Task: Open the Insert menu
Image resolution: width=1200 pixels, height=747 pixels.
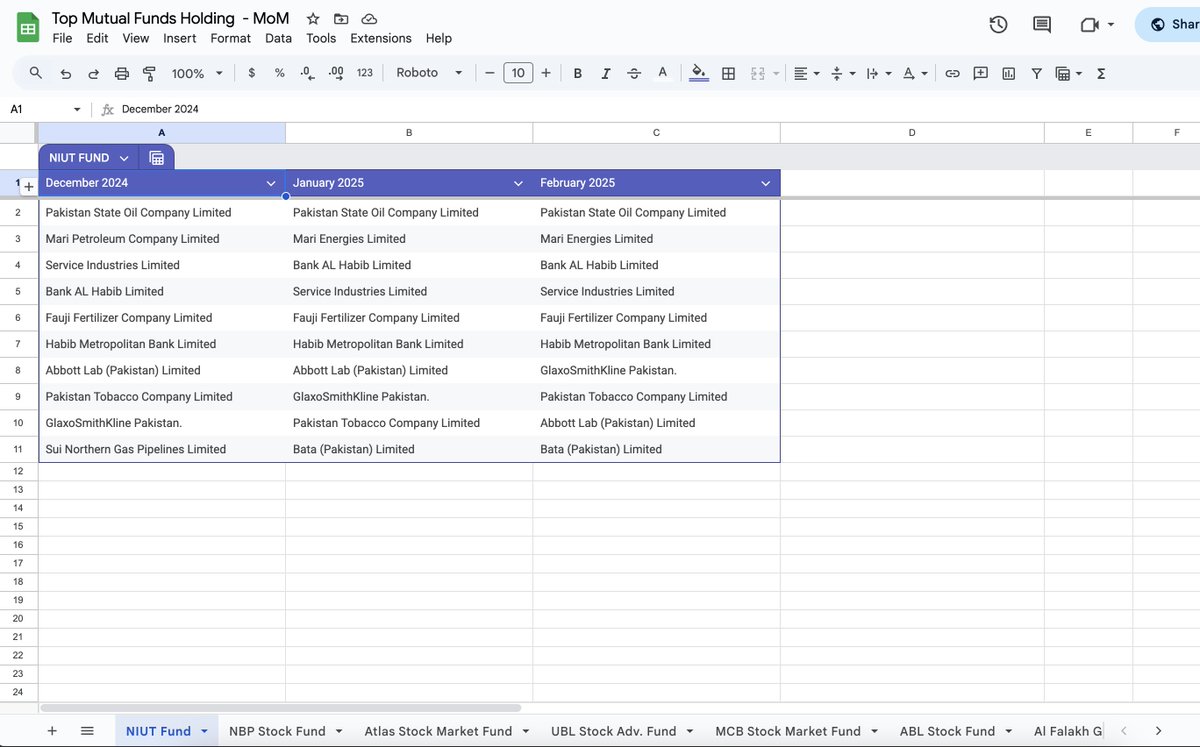Action: (x=180, y=38)
